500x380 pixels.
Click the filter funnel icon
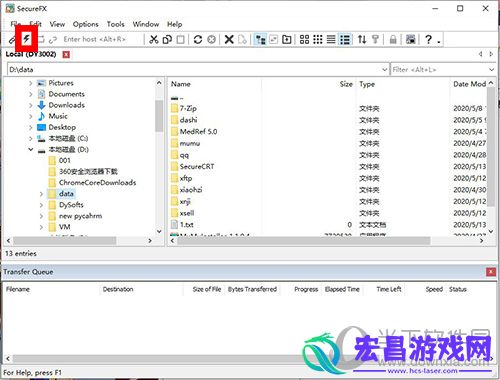tap(375, 39)
